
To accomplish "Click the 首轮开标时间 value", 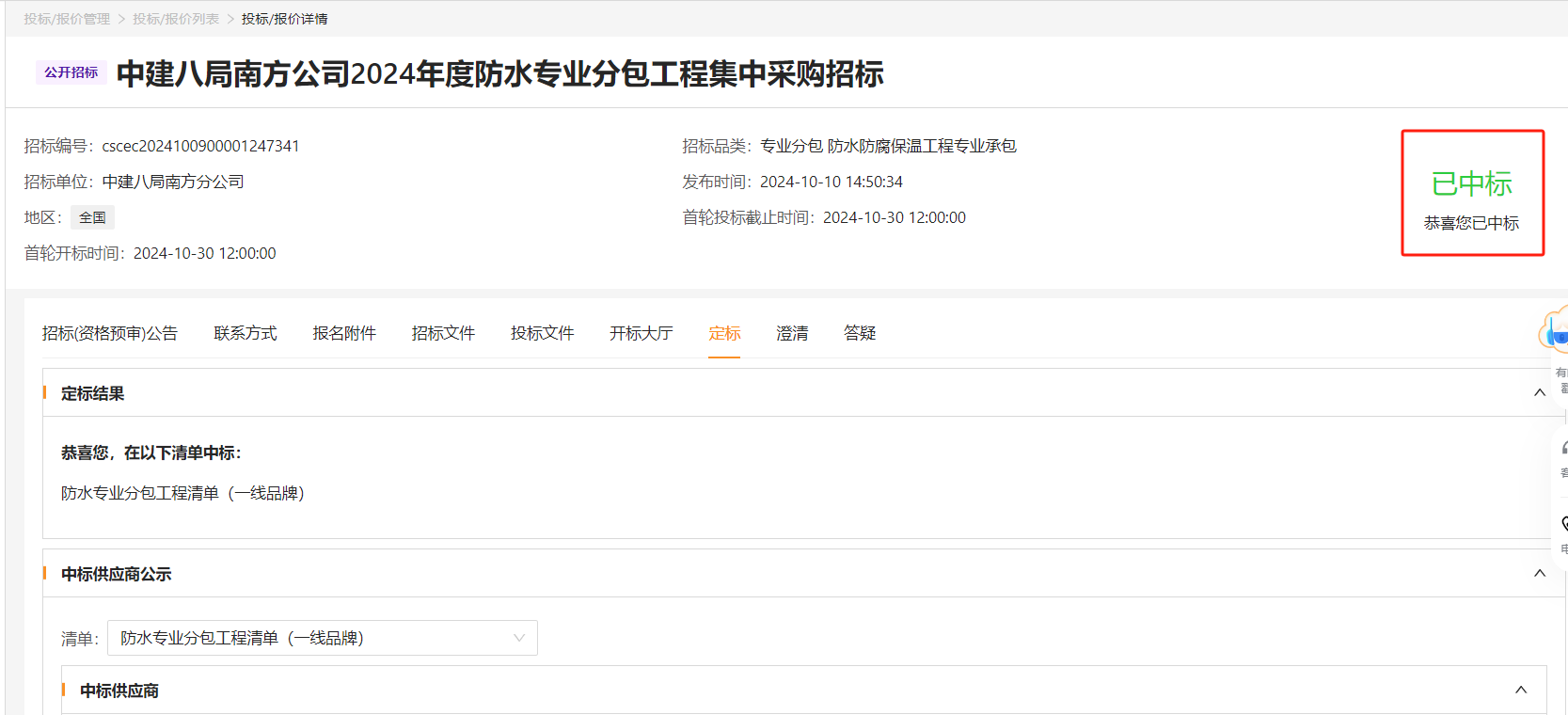I will coord(205,253).
